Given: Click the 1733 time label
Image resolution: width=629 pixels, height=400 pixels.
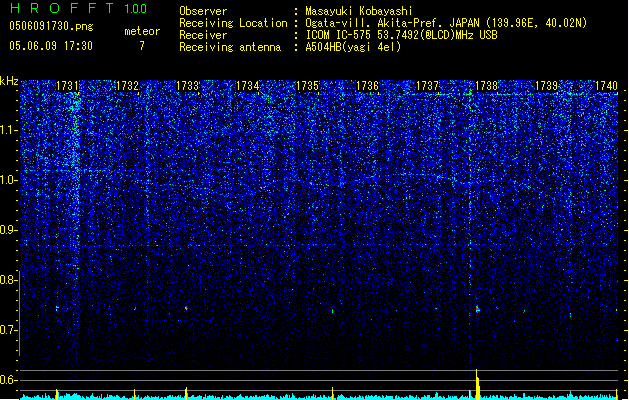Looking at the screenshot, I should tap(187, 86).
